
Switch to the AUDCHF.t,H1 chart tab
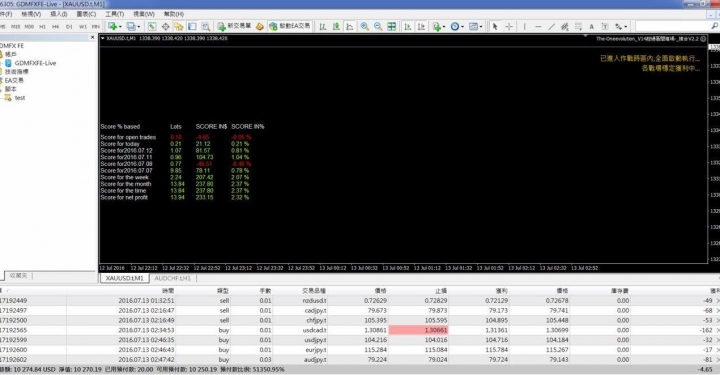173,278
